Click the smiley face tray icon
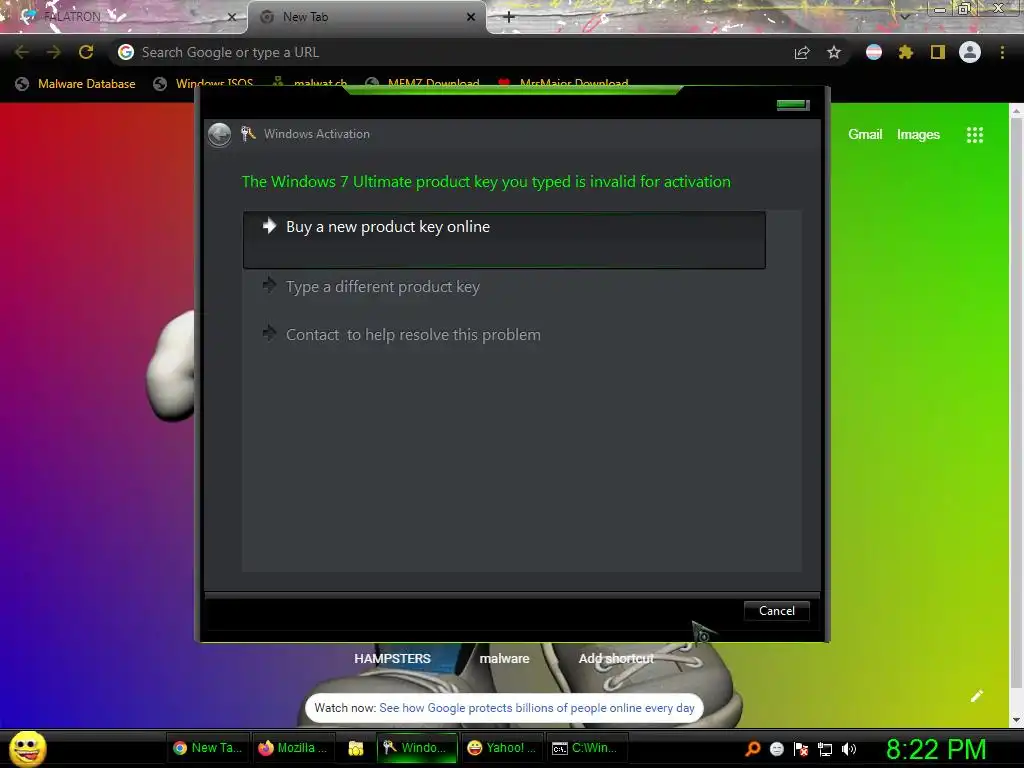Viewport: 1024px width, 768px height. [x=776, y=749]
